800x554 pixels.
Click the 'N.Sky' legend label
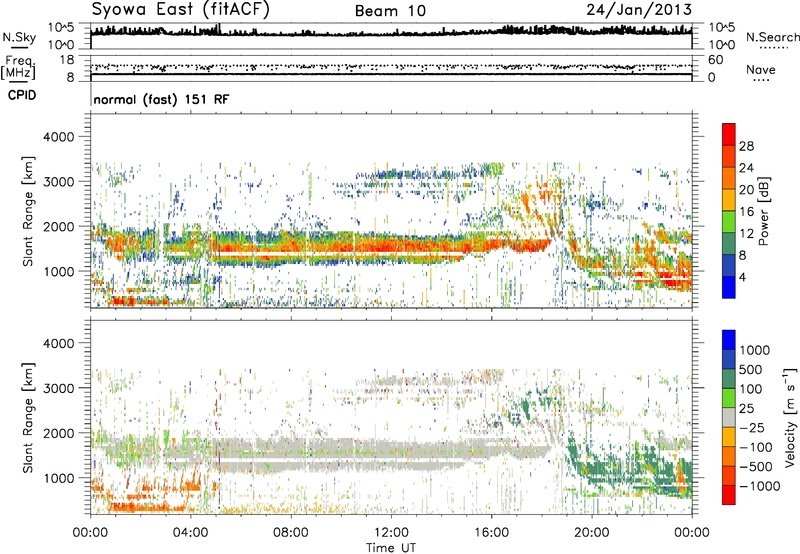pyautogui.click(x=19, y=37)
